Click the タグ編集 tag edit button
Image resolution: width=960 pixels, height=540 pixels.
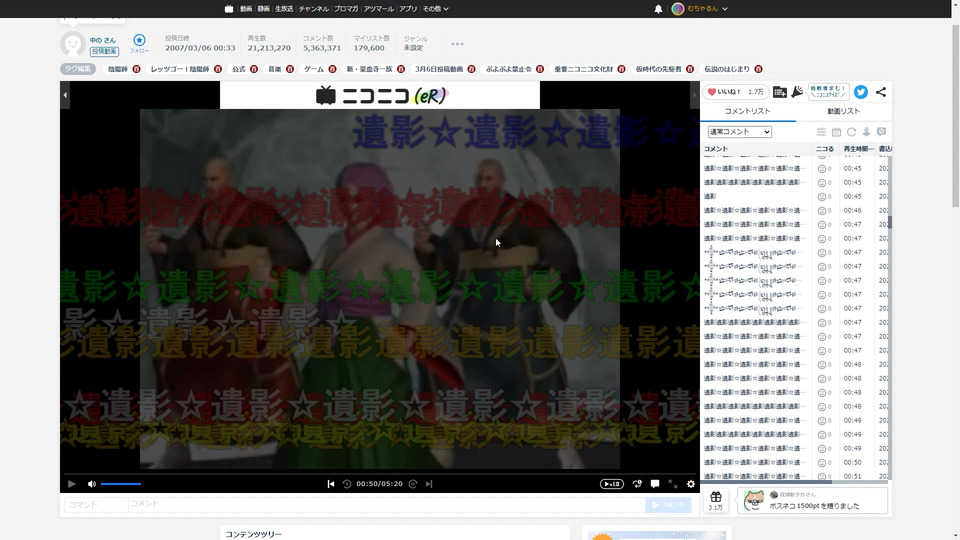click(x=78, y=69)
